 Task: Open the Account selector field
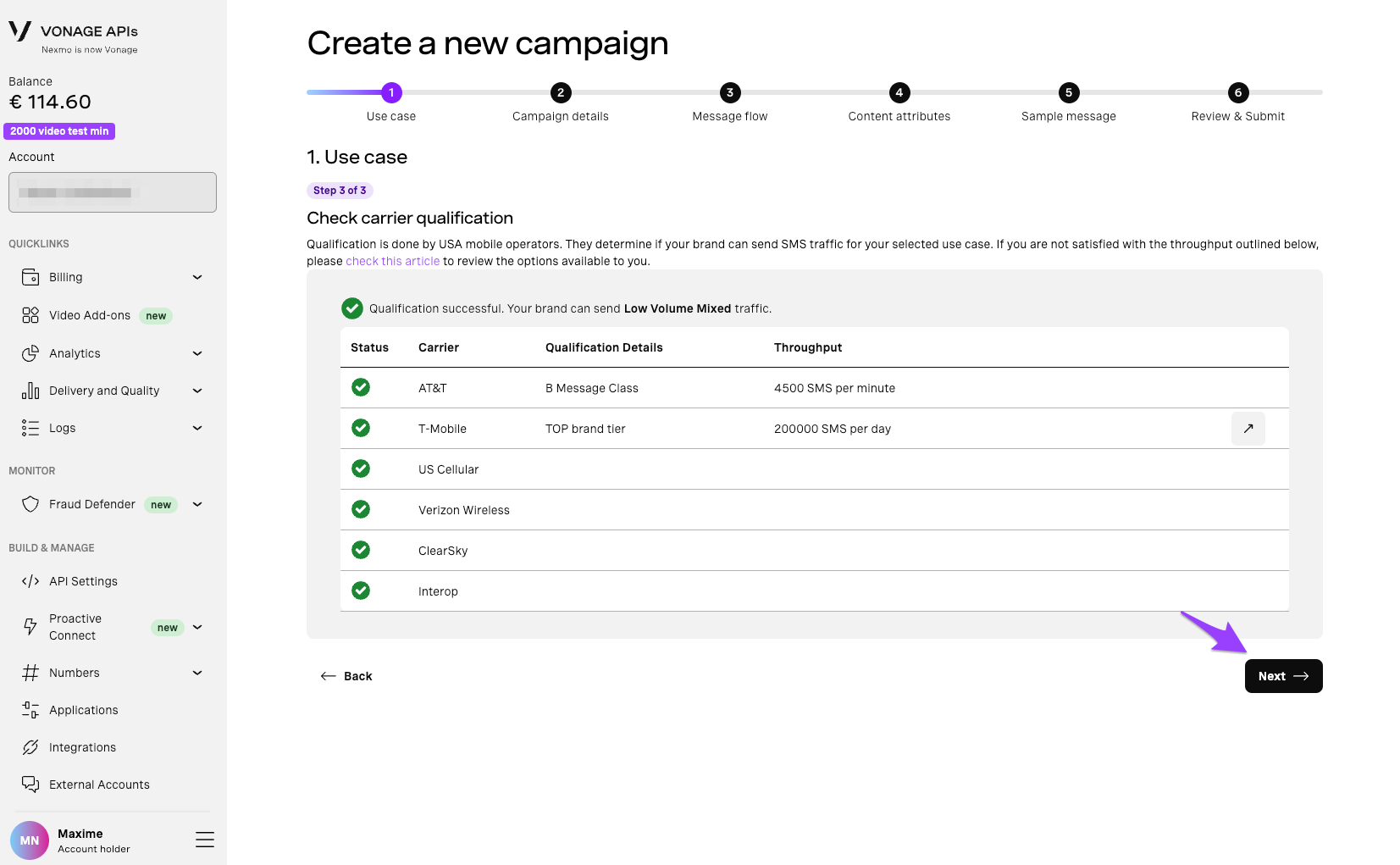pos(113,192)
